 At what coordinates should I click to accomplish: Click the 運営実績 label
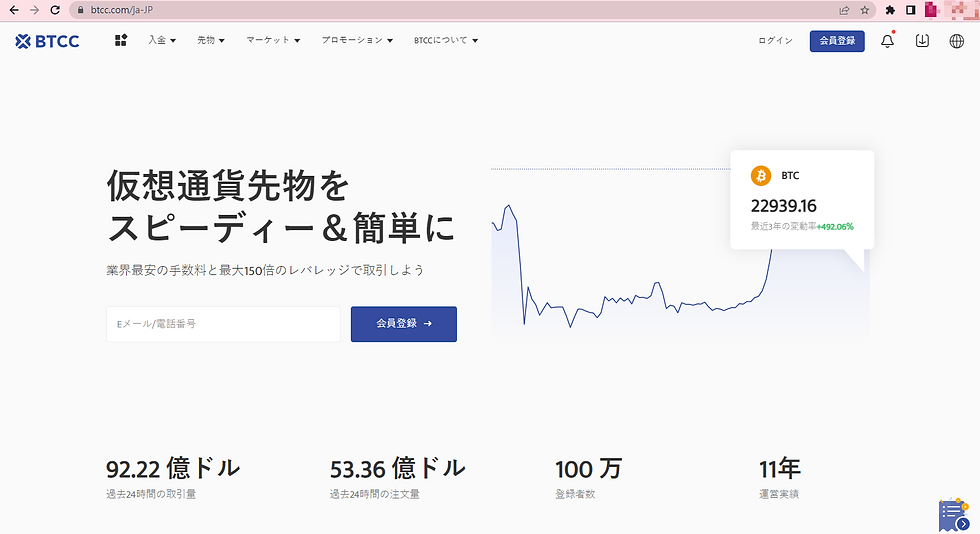[779, 494]
